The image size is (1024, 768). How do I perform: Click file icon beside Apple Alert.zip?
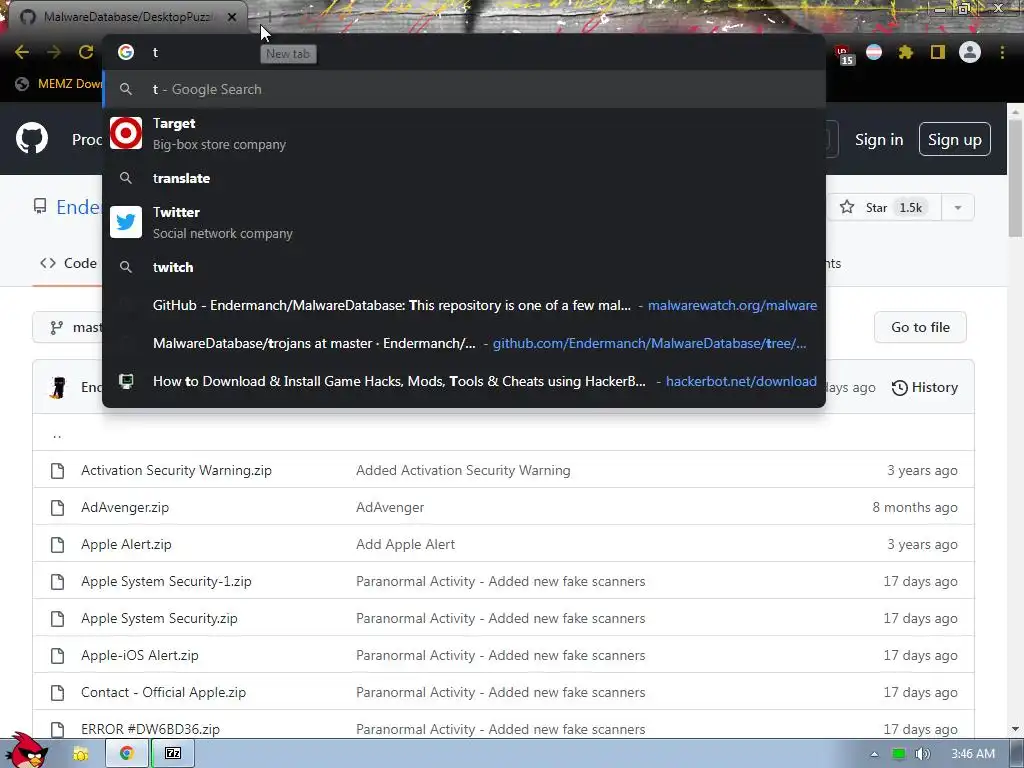tap(57, 544)
